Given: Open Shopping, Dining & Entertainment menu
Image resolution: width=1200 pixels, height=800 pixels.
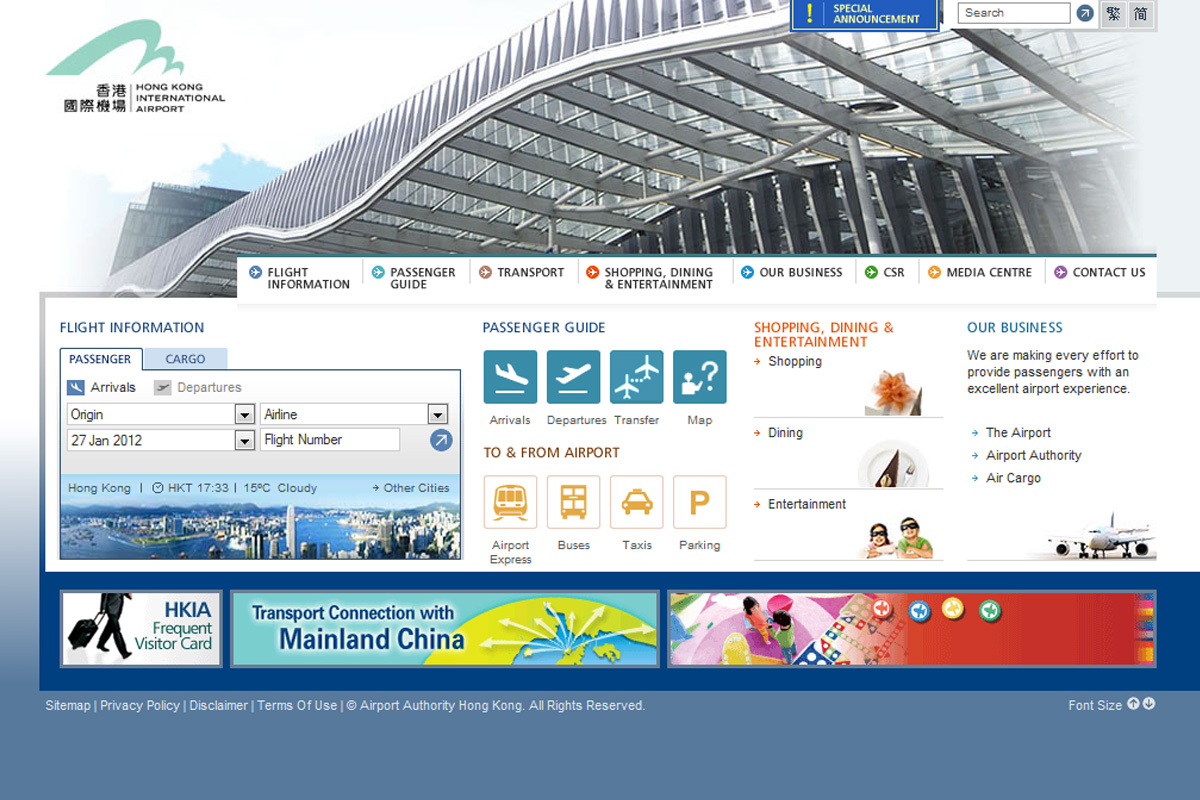Looking at the screenshot, I should 650,278.
